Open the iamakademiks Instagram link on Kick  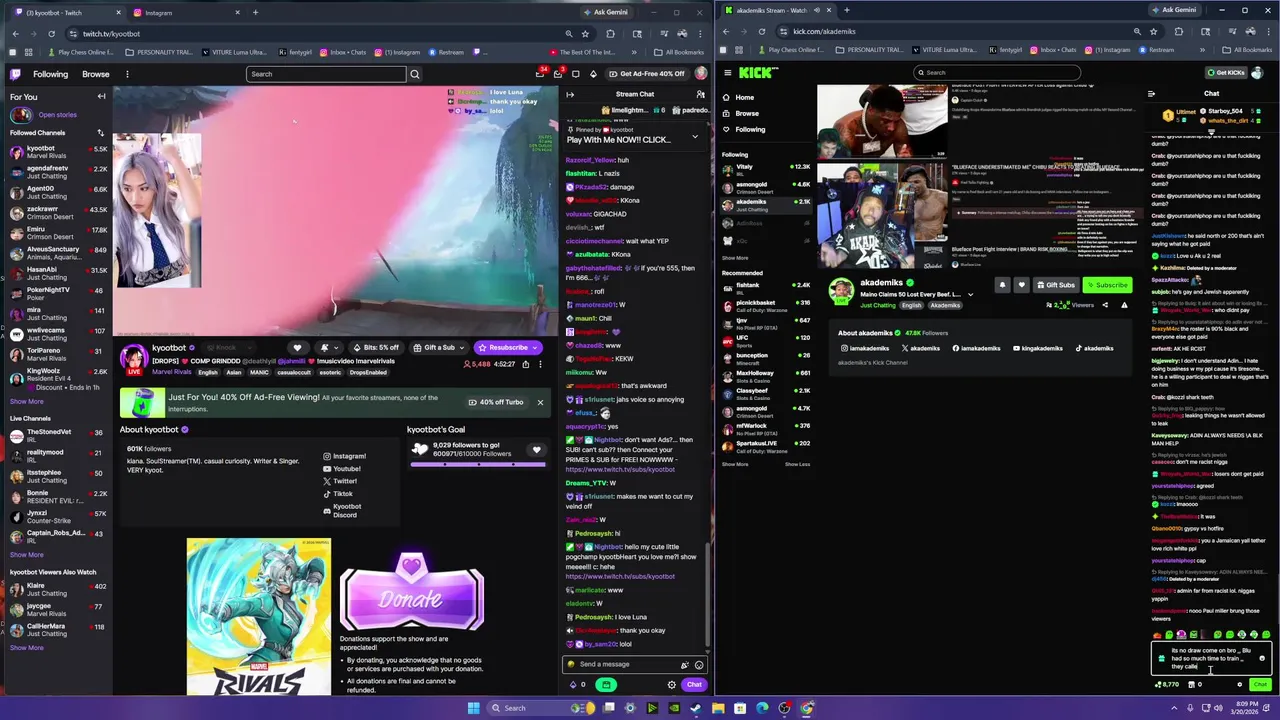(x=865, y=348)
